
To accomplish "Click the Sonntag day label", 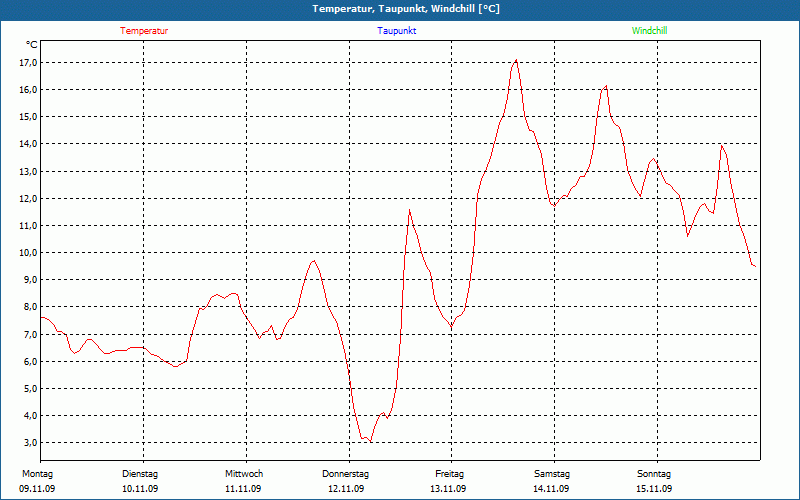I will tap(654, 474).
